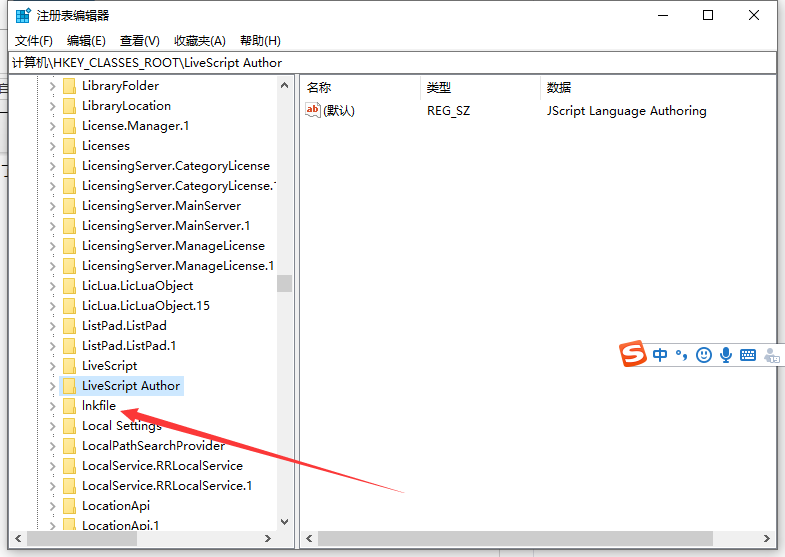
Task: Click the (默认) string value icon
Action: pos(313,111)
